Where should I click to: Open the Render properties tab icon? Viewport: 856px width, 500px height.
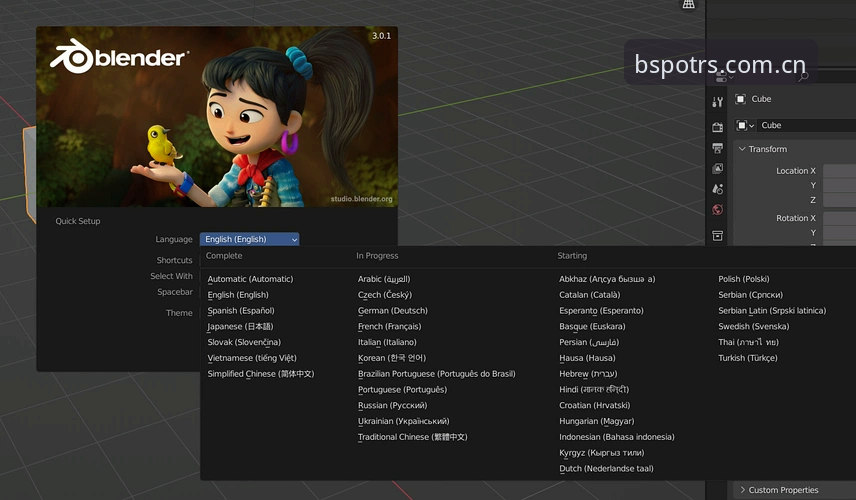pos(717,127)
